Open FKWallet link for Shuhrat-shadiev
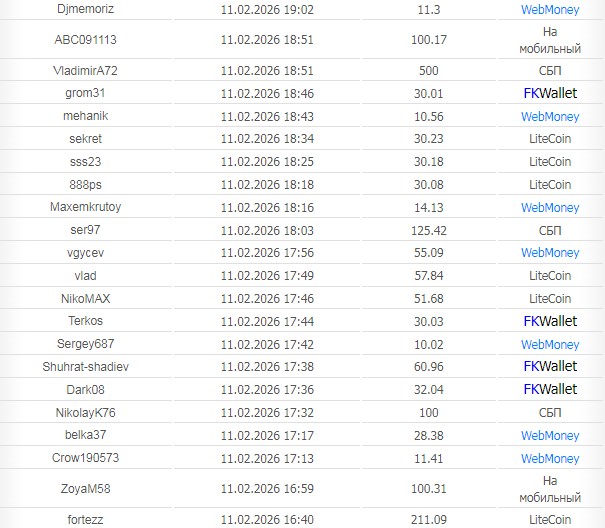Viewport: 605px width, 528px height. coord(549,367)
